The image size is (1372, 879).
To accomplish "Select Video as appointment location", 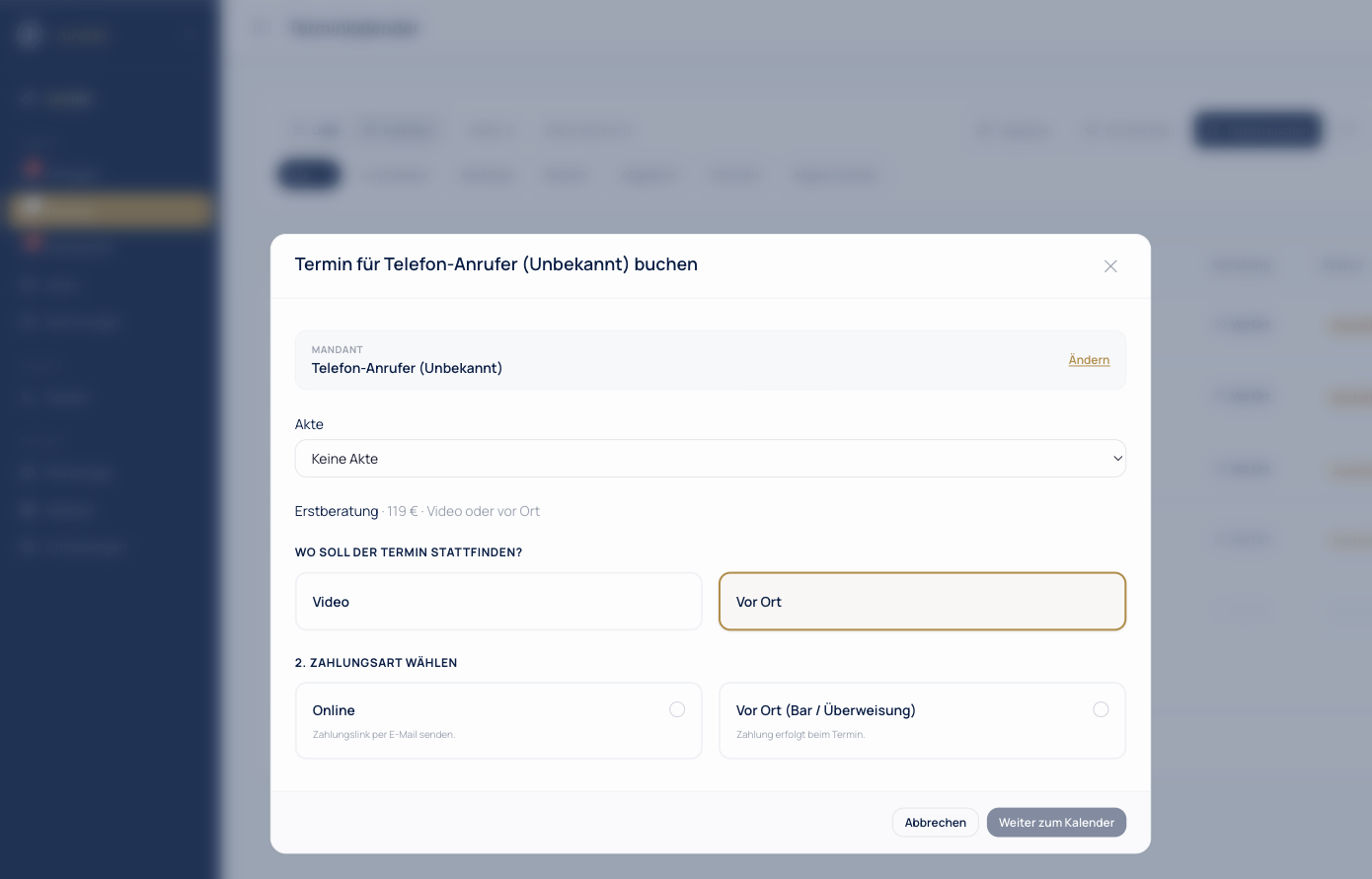I will pos(498,602).
